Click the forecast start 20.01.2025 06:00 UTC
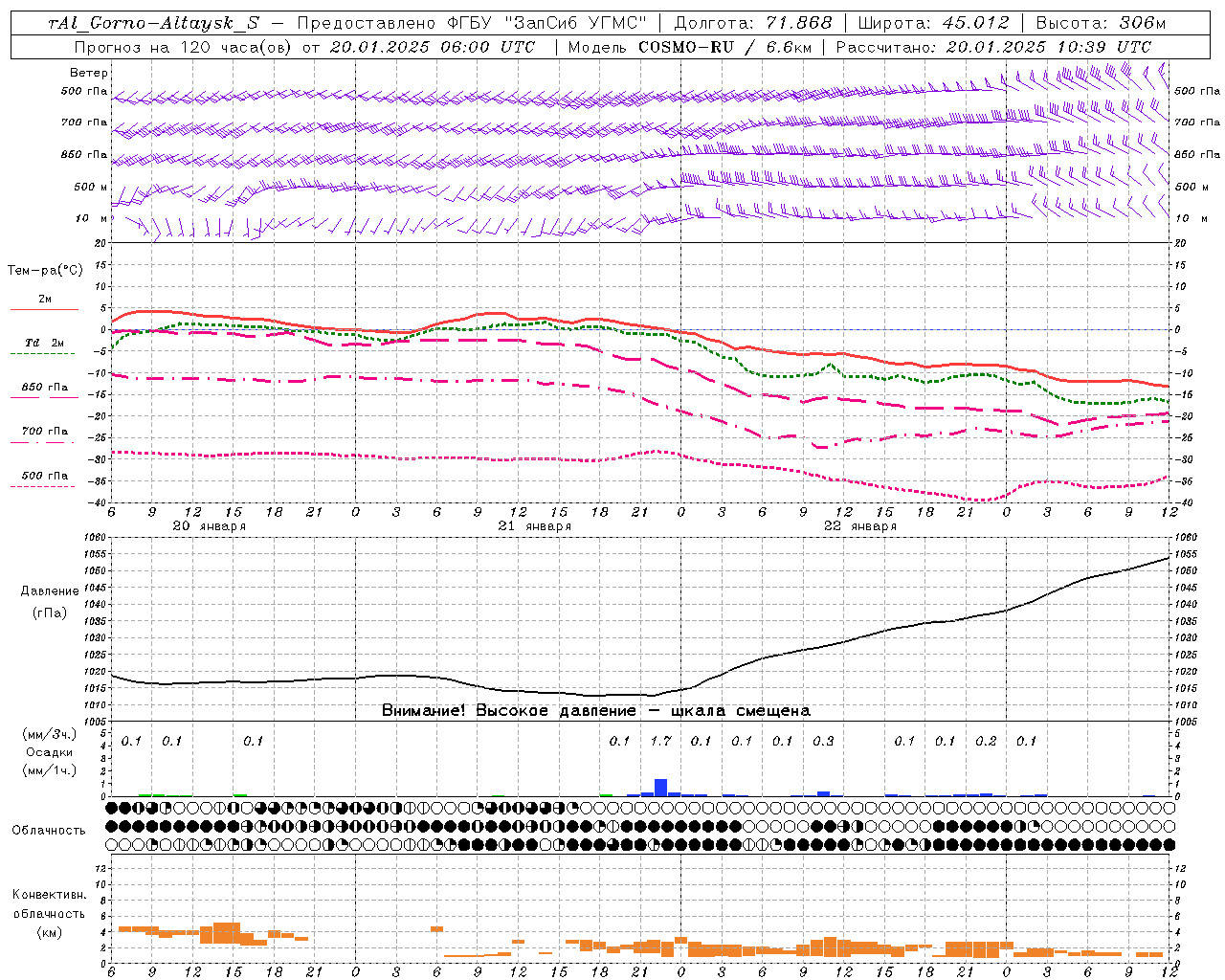 (x=433, y=47)
